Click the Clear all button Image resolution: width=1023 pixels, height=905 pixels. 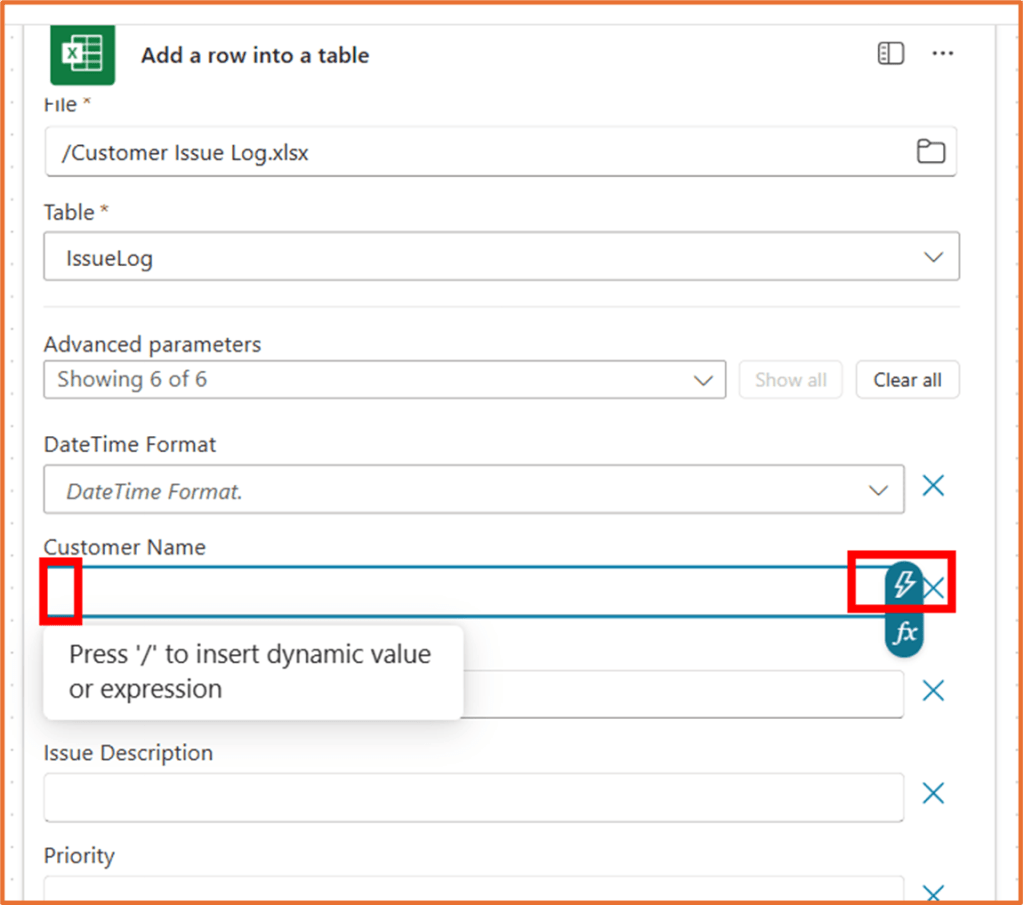[907, 380]
